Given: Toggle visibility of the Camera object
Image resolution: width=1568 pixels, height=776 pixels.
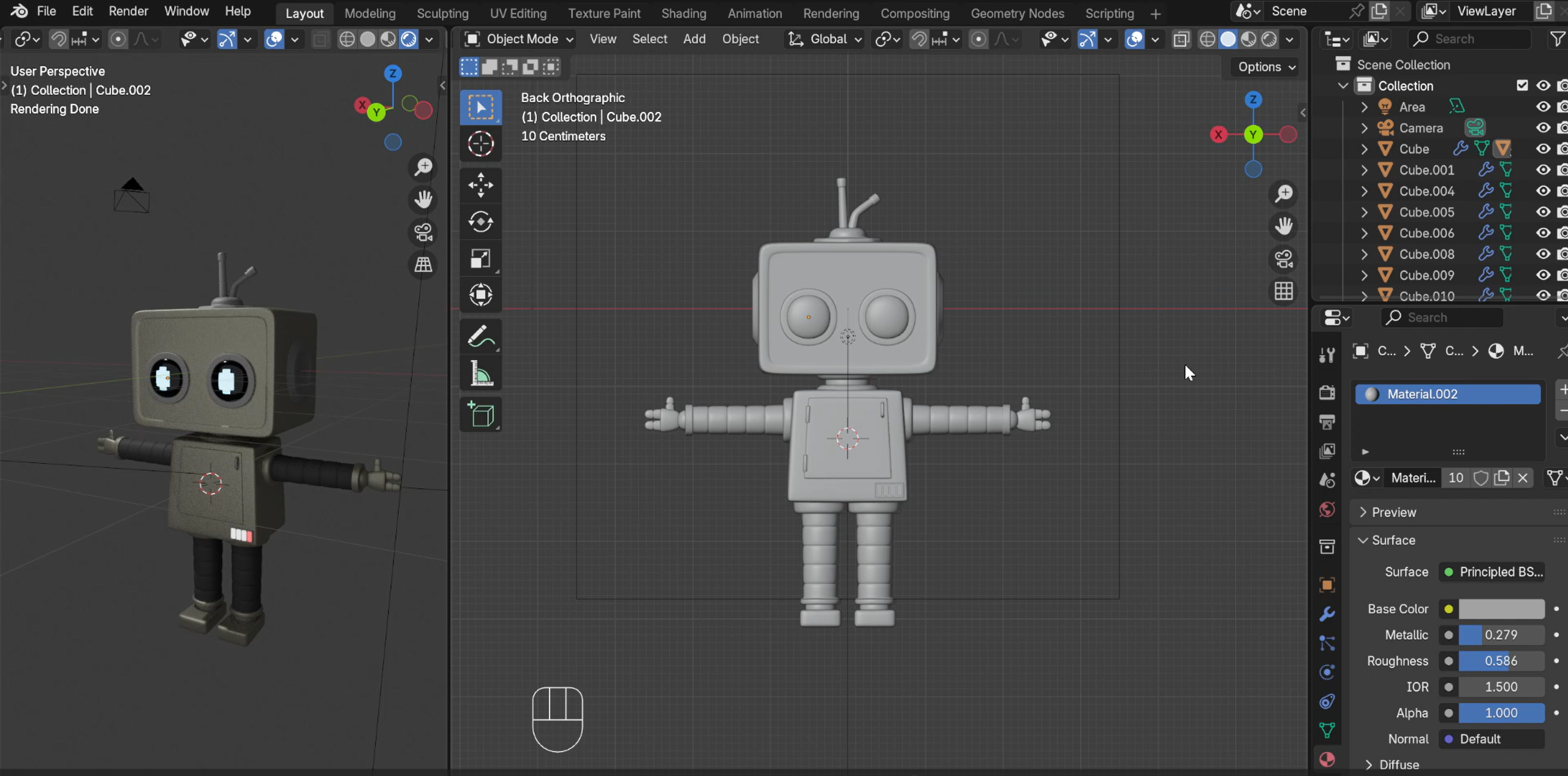Looking at the screenshot, I should point(1543,128).
